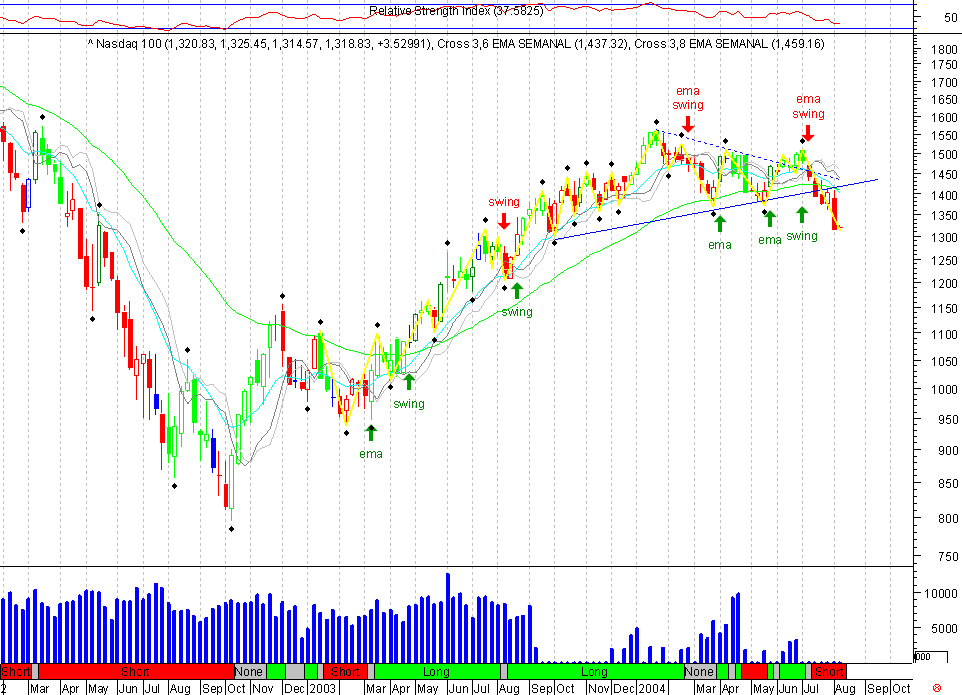
Task: Click the green 'swing' arrow near Jun 2004
Action: (800, 212)
